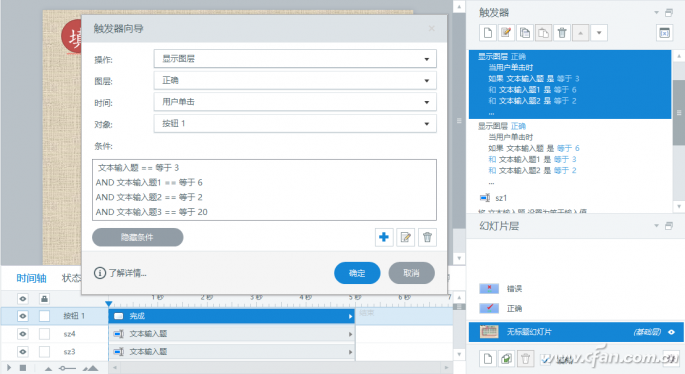Open the 对象 dropdown showing 按钮 1
The width and height of the screenshot is (685, 374).
coord(295,124)
